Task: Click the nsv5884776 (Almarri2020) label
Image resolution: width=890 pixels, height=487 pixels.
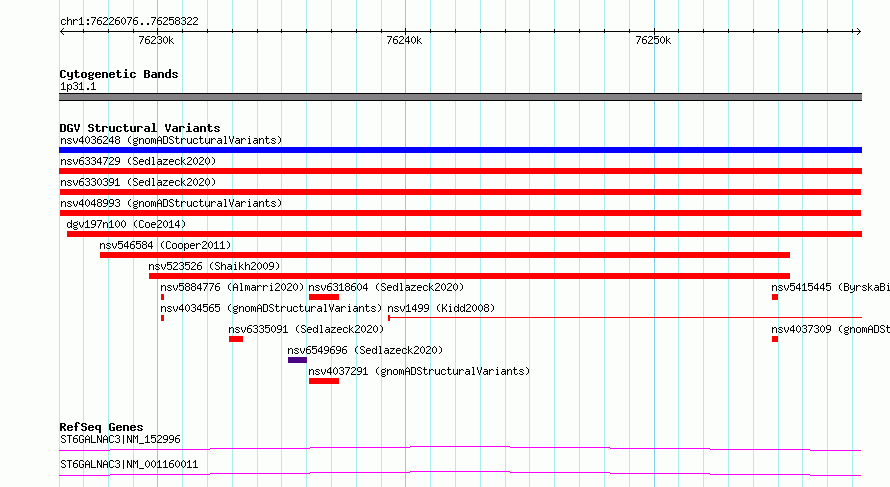Action: (x=232, y=287)
